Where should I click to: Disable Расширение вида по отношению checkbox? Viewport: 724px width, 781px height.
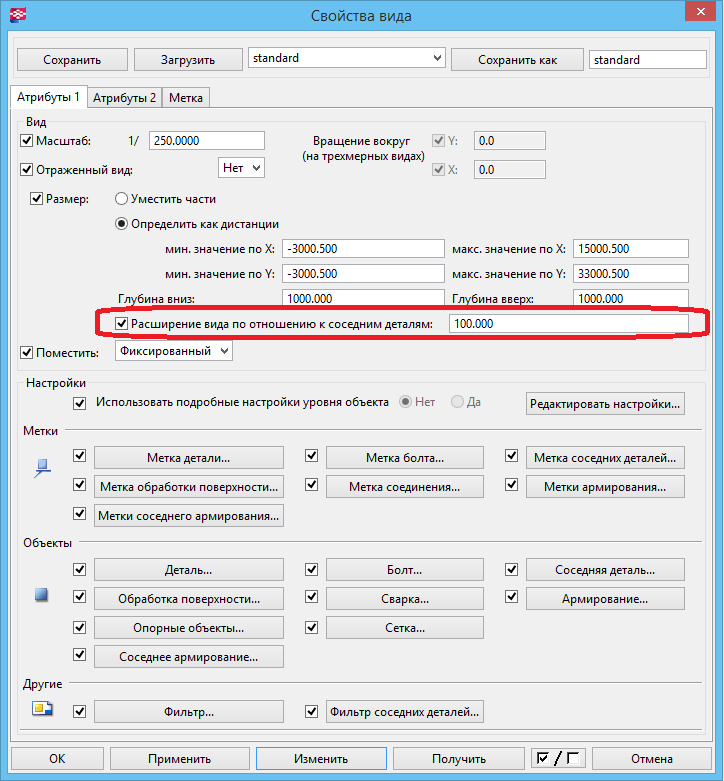[122, 324]
